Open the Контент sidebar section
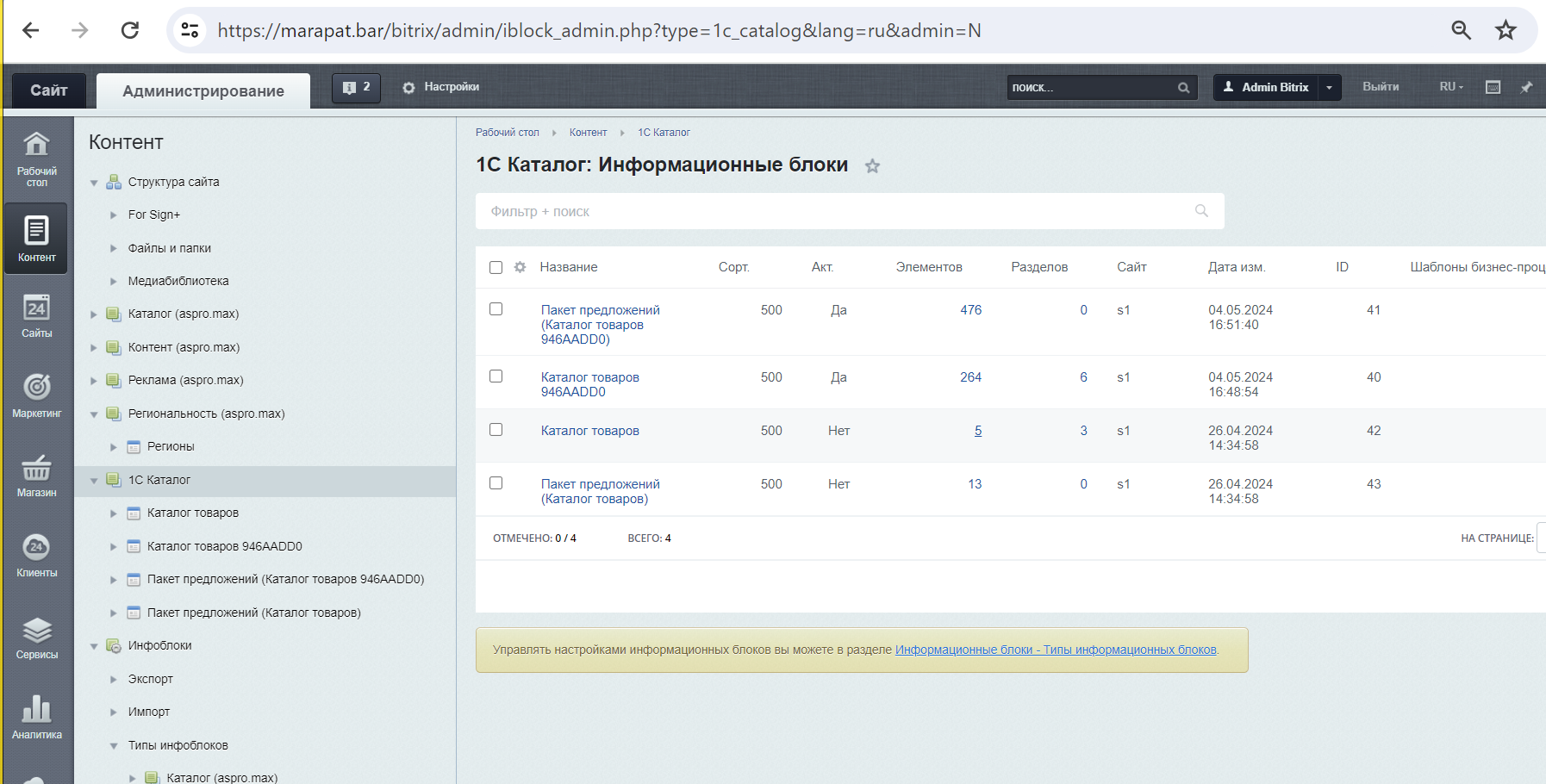Image resolution: width=1546 pixels, height=784 pixels. point(36,239)
